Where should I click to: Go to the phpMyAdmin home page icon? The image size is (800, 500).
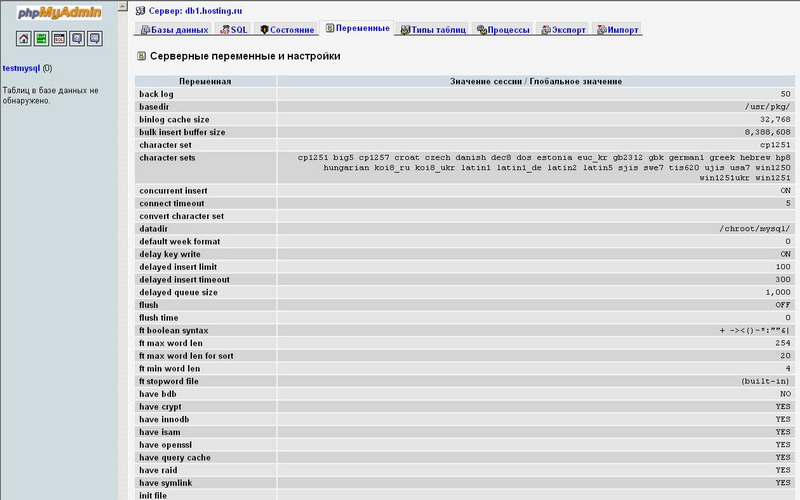click(23, 39)
